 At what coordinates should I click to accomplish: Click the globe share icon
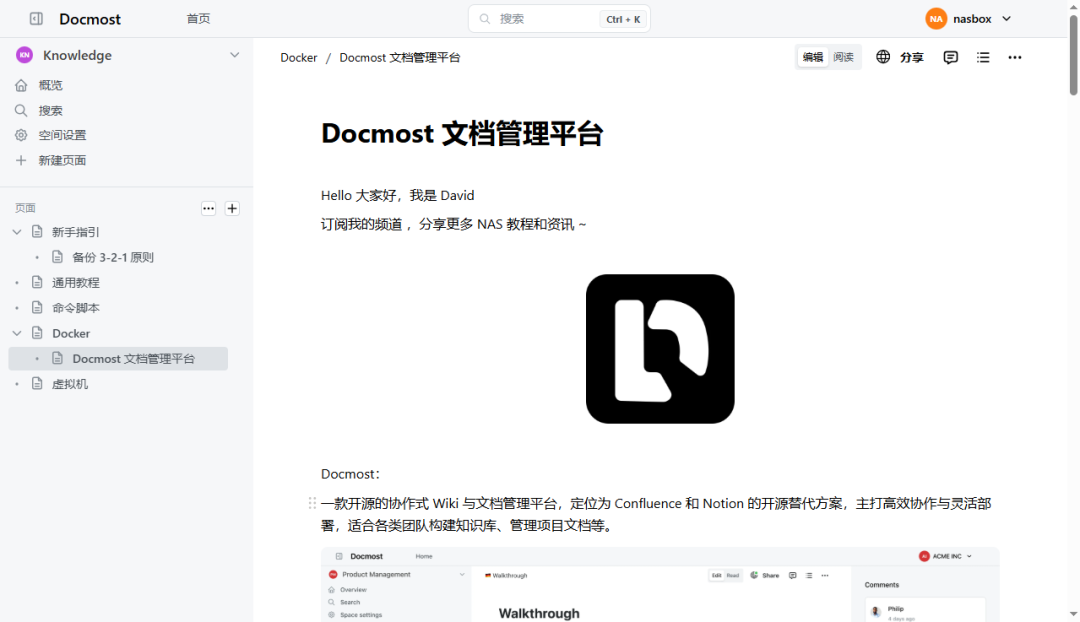[883, 57]
